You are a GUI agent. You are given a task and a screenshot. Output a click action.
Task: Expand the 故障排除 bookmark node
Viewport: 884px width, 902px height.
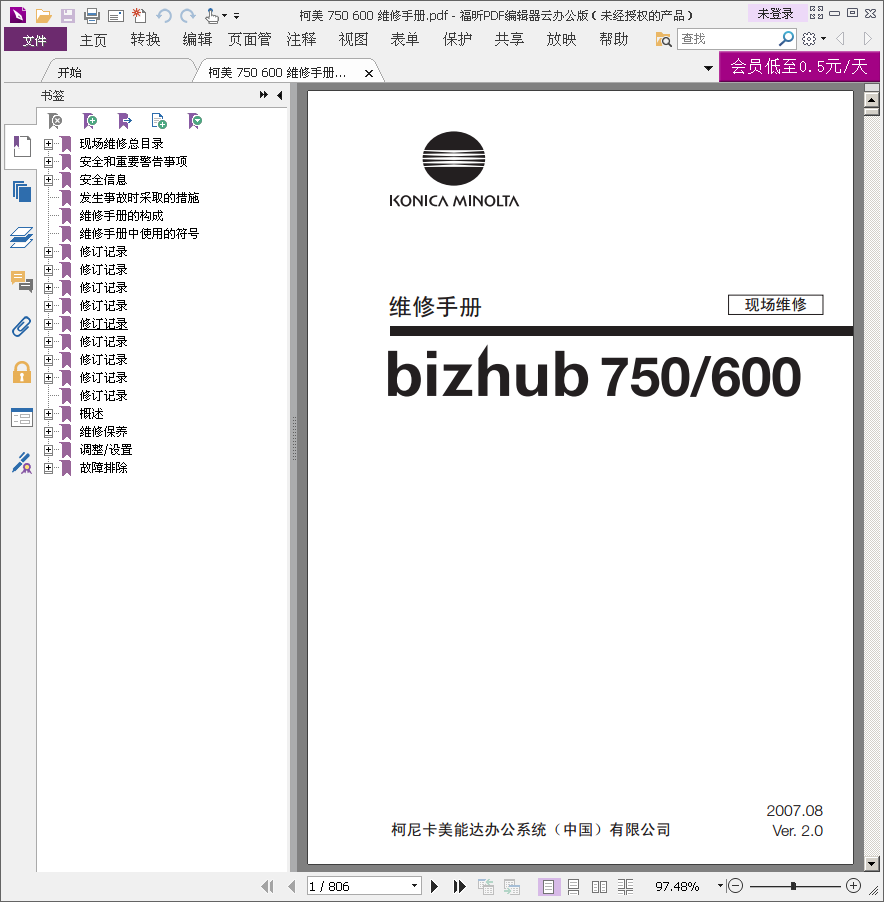click(x=48, y=468)
